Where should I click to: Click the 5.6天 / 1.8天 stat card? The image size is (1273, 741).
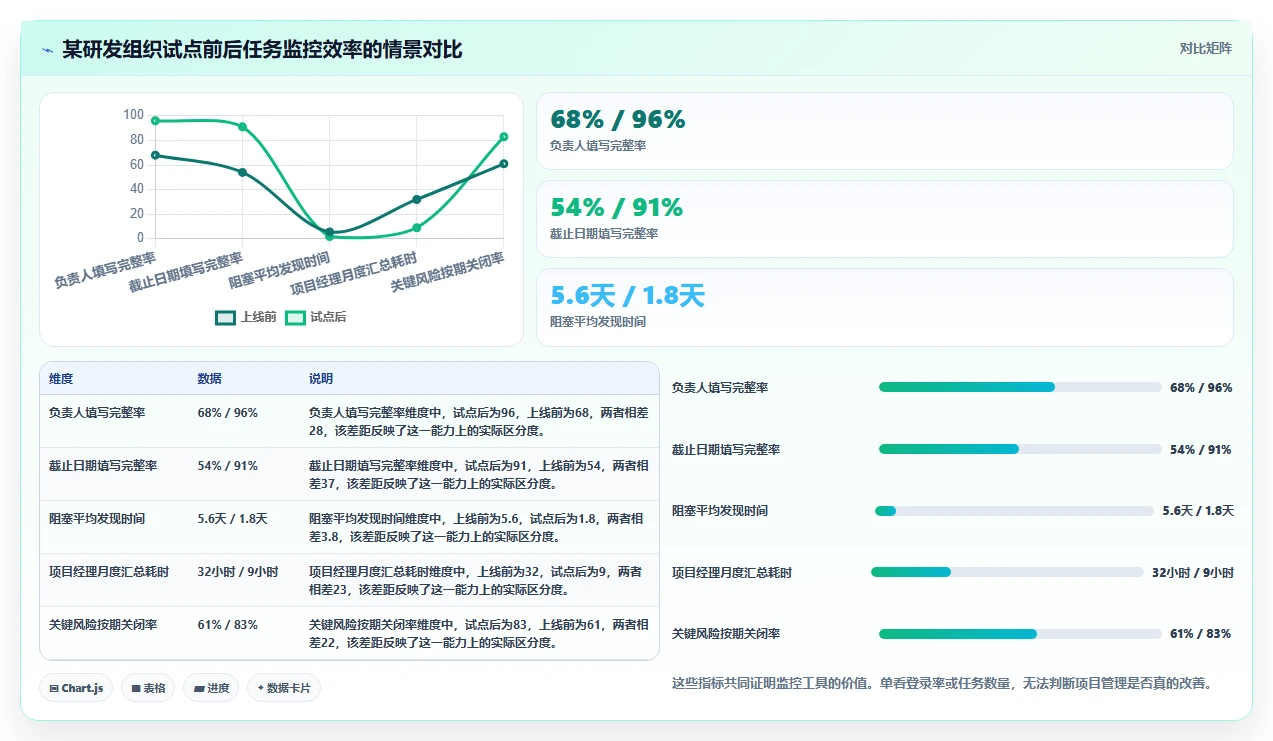click(x=885, y=307)
